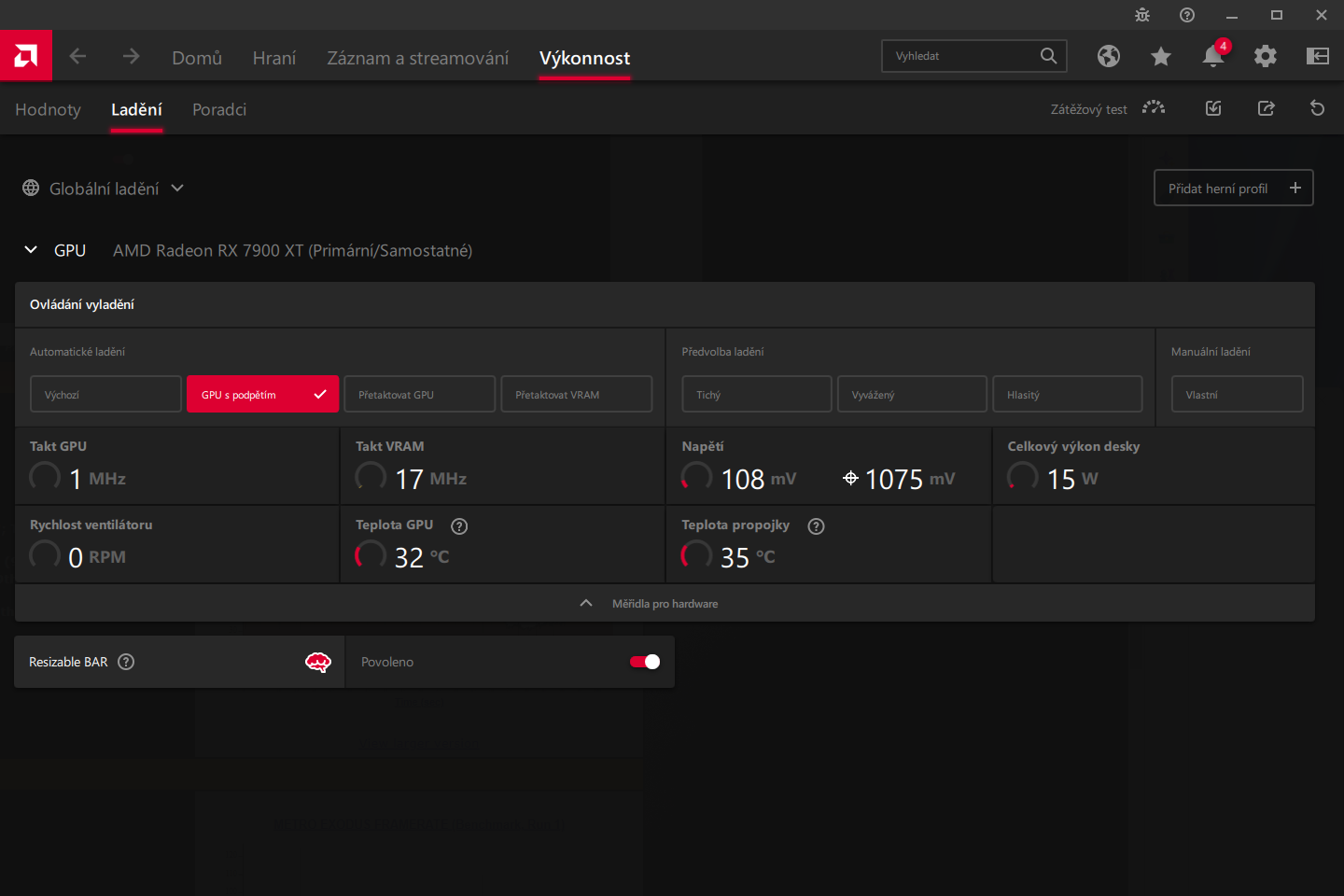This screenshot has width=1344, height=896.
Task: Click AMD Radeon RX 7900 XT text
Action: pos(292,250)
